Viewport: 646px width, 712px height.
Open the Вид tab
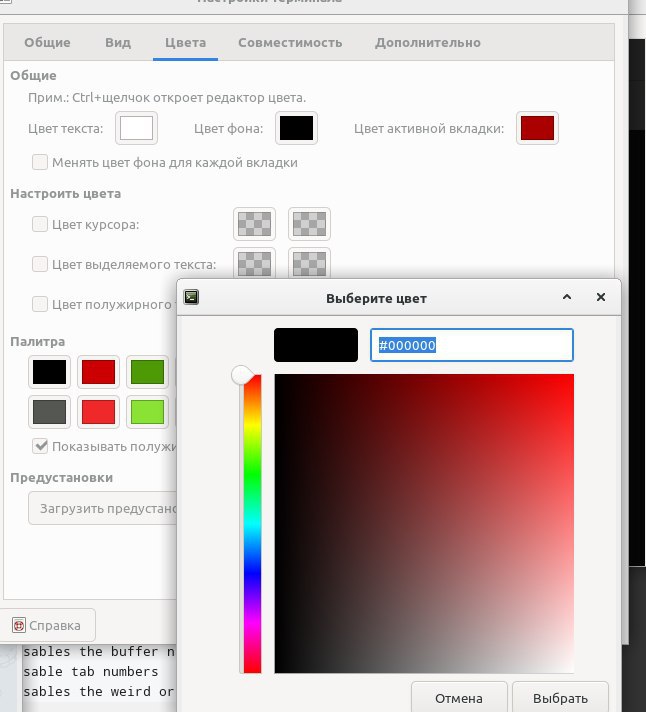(118, 43)
